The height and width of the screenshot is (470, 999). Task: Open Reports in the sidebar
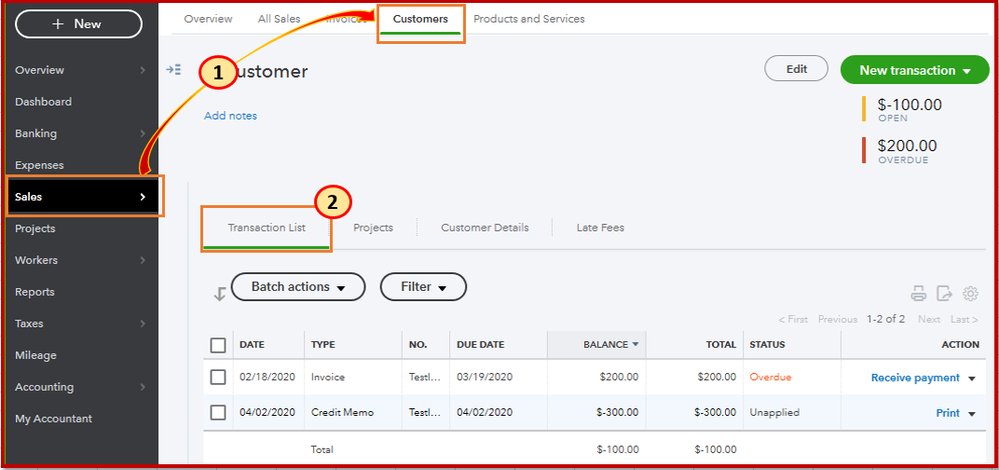pyautogui.click(x=35, y=292)
